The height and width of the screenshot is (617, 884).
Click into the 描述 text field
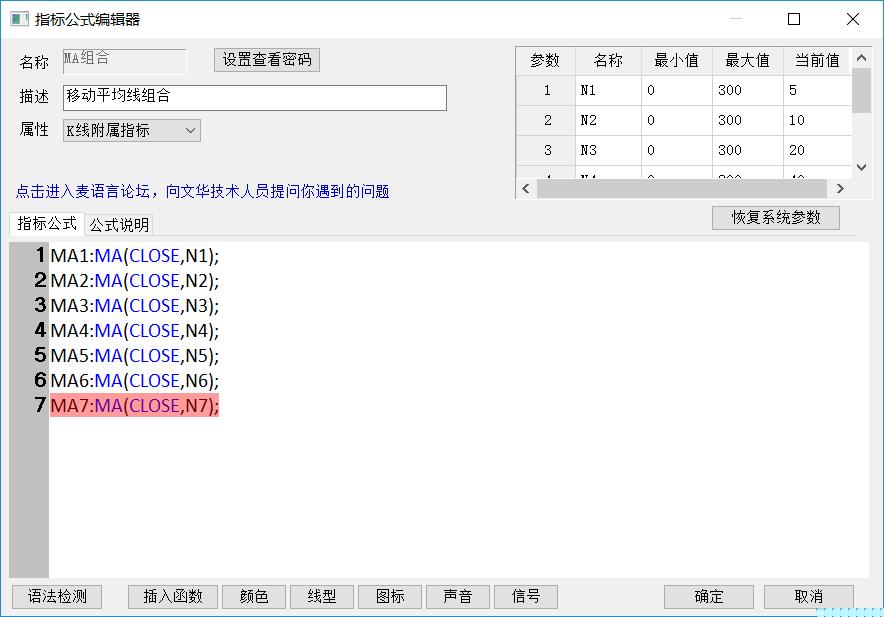[254, 97]
